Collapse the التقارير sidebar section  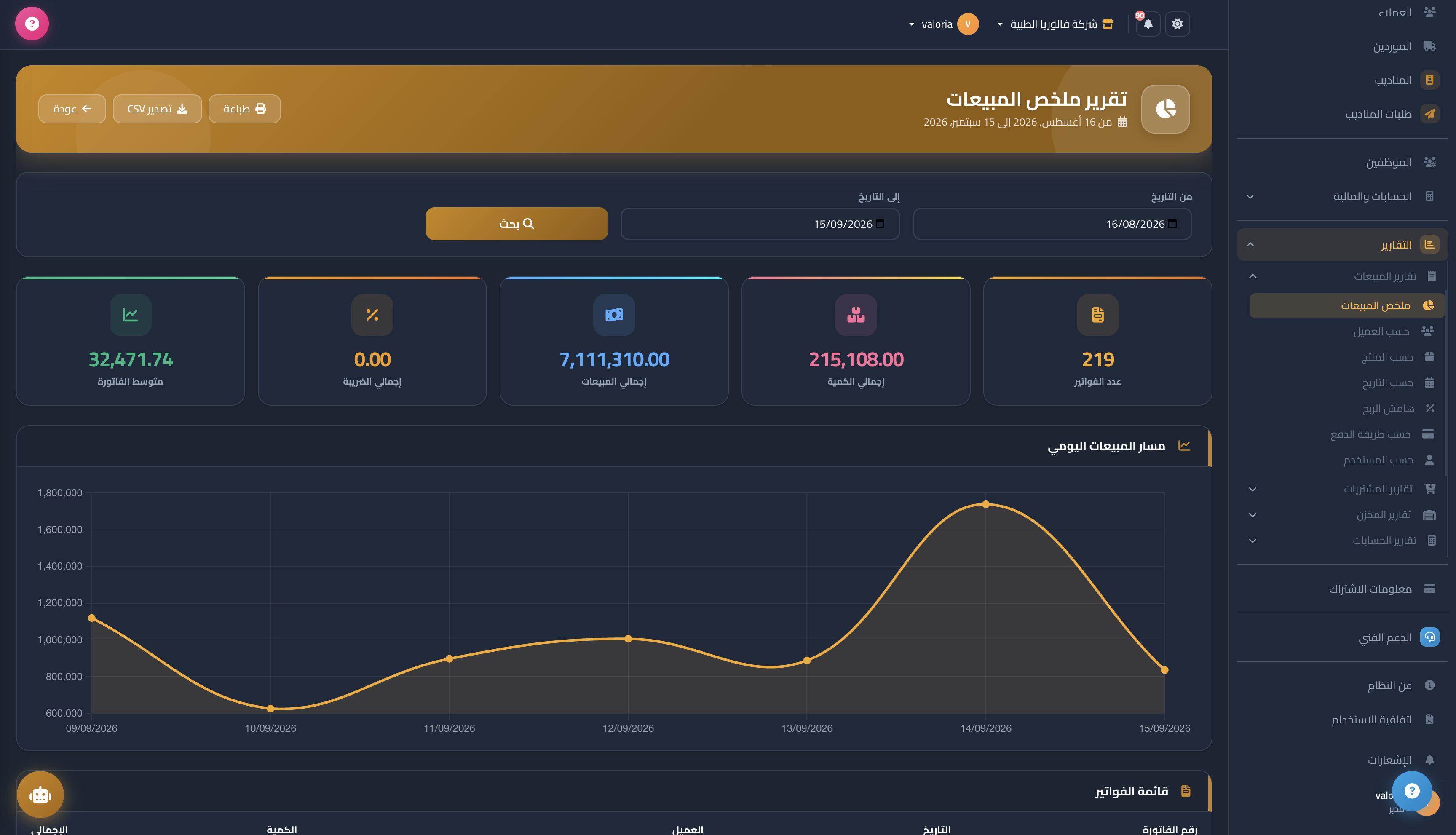1342,245
